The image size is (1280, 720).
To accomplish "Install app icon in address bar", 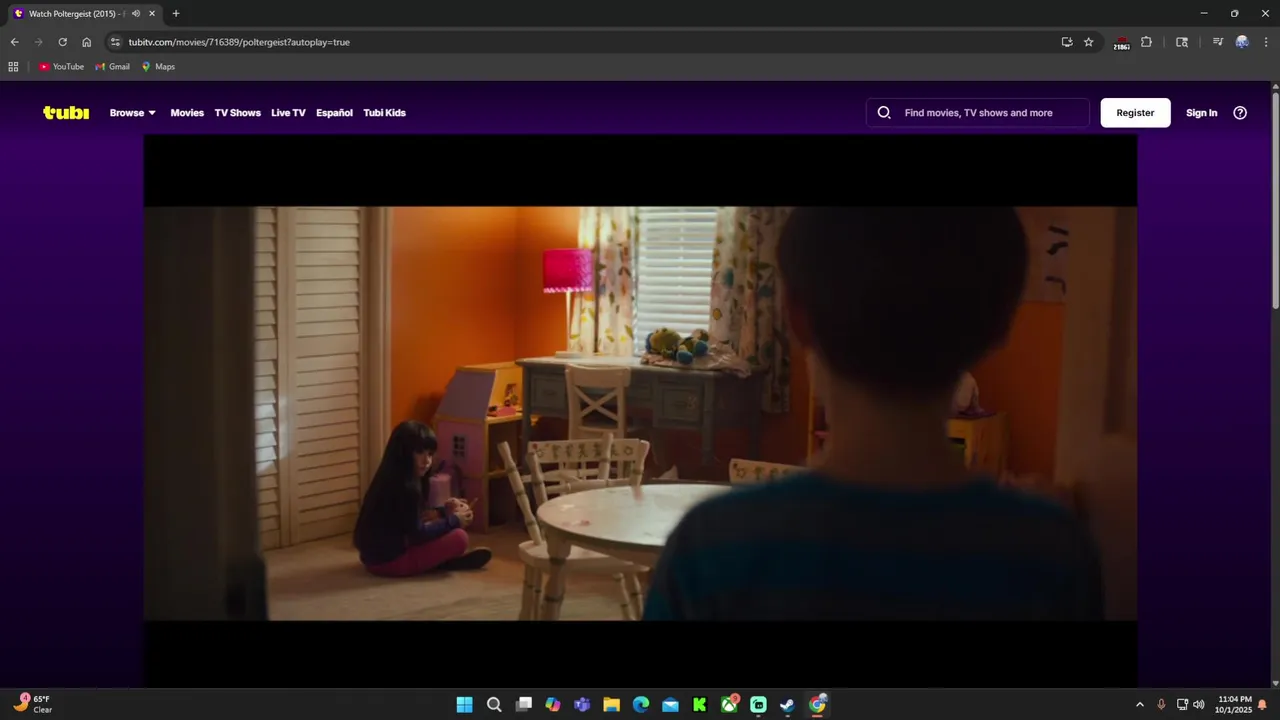I will coord(1067,42).
